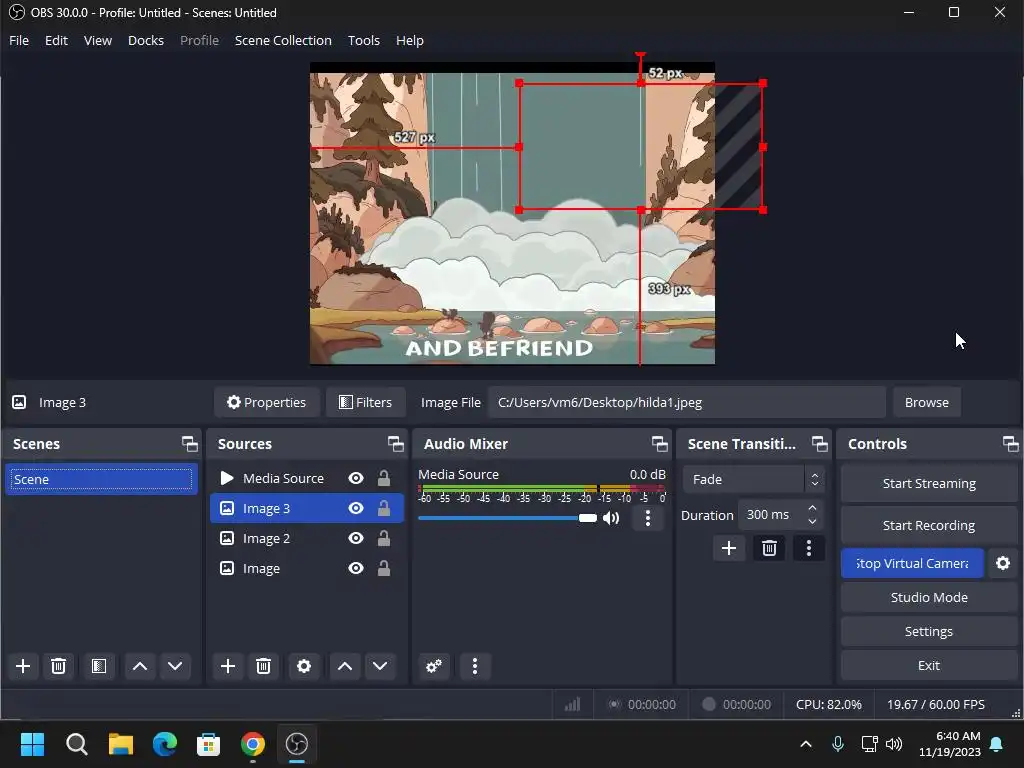Add a scene transition with plus button
The height and width of the screenshot is (768, 1024).
[729, 548]
